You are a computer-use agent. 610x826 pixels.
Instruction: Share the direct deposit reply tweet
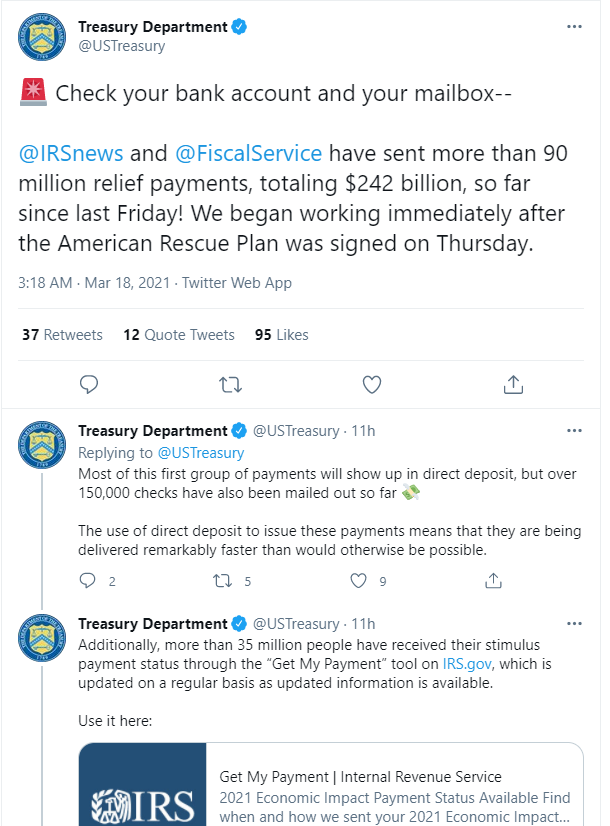pyautogui.click(x=493, y=581)
